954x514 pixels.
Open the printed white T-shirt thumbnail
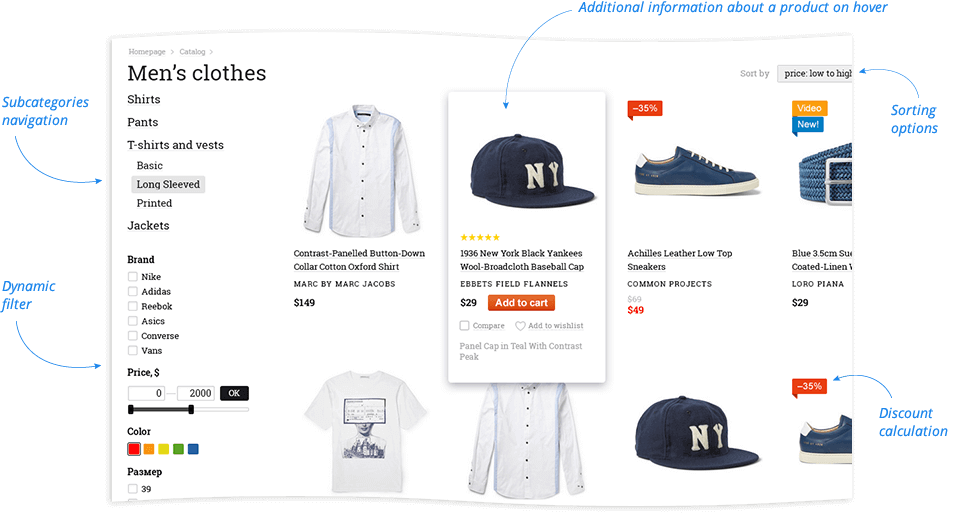click(x=366, y=431)
